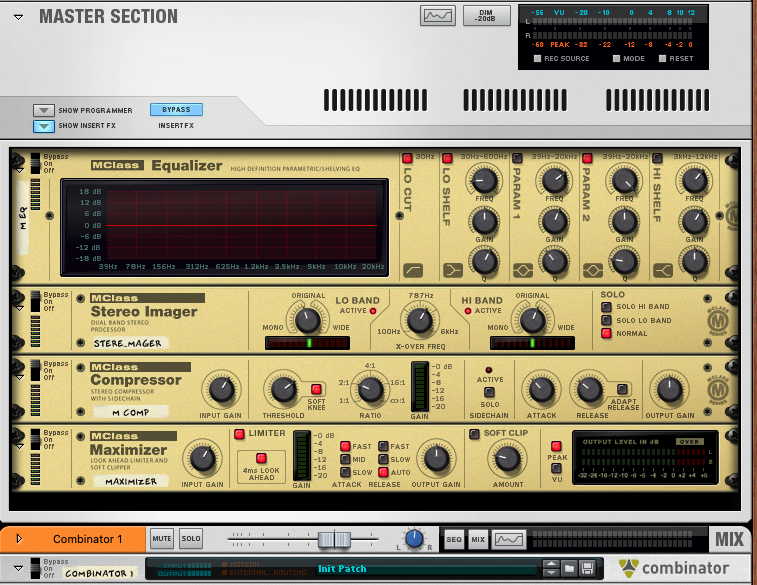This screenshot has width=757, height=585.
Task: Enable the Maximizer SOFT CLIP button
Action: coord(474,434)
